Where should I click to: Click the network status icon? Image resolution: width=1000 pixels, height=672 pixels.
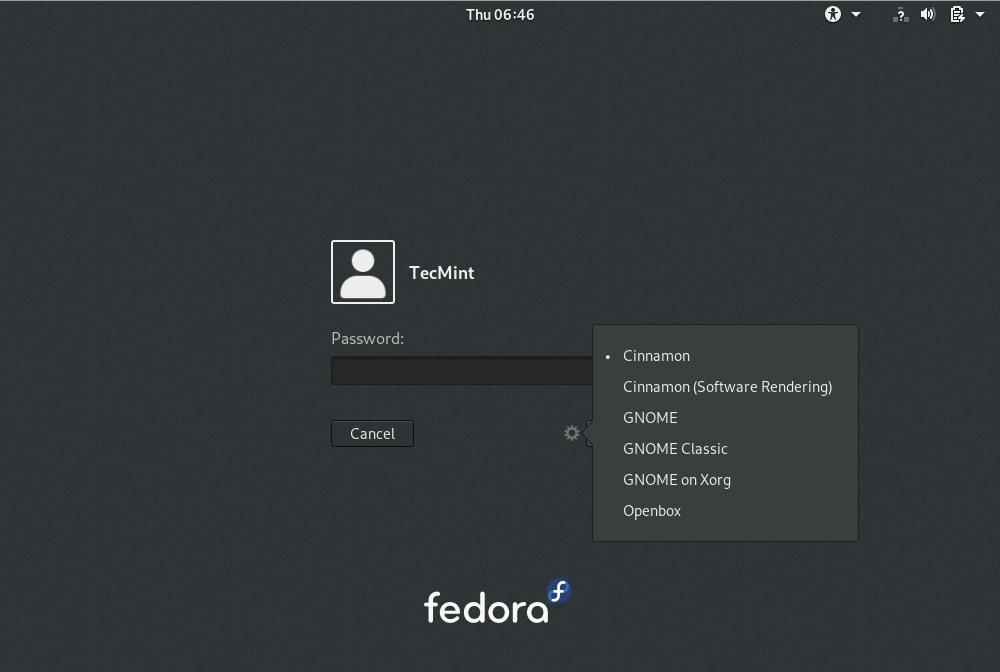(900, 14)
